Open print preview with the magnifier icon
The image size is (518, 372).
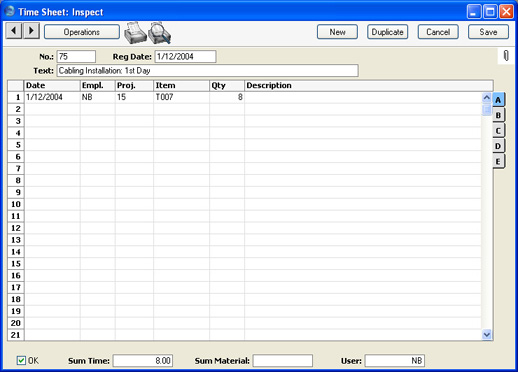[x=160, y=33]
